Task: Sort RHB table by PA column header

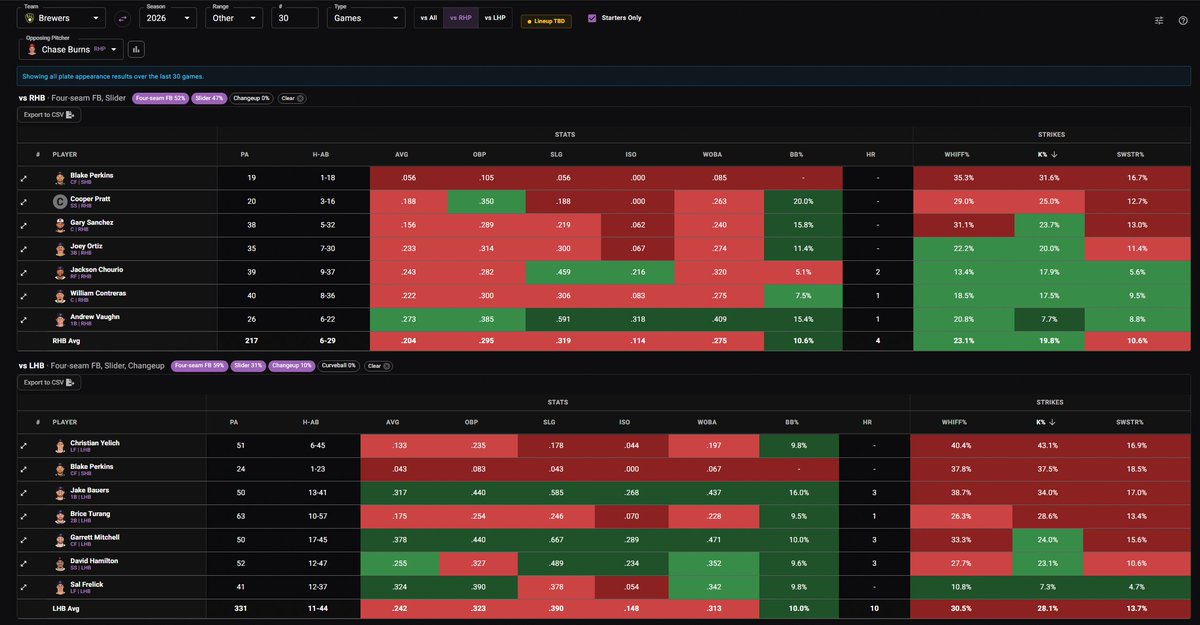Action: [x=244, y=155]
